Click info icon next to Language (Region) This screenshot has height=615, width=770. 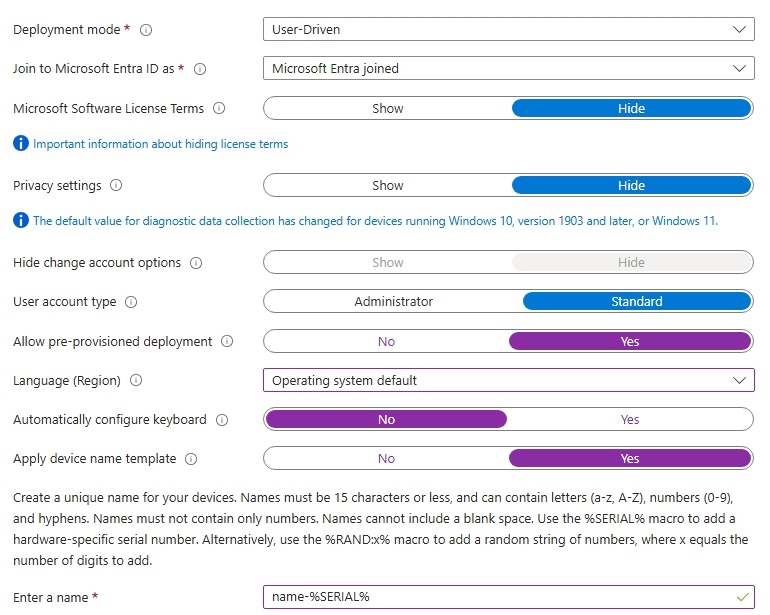point(136,381)
